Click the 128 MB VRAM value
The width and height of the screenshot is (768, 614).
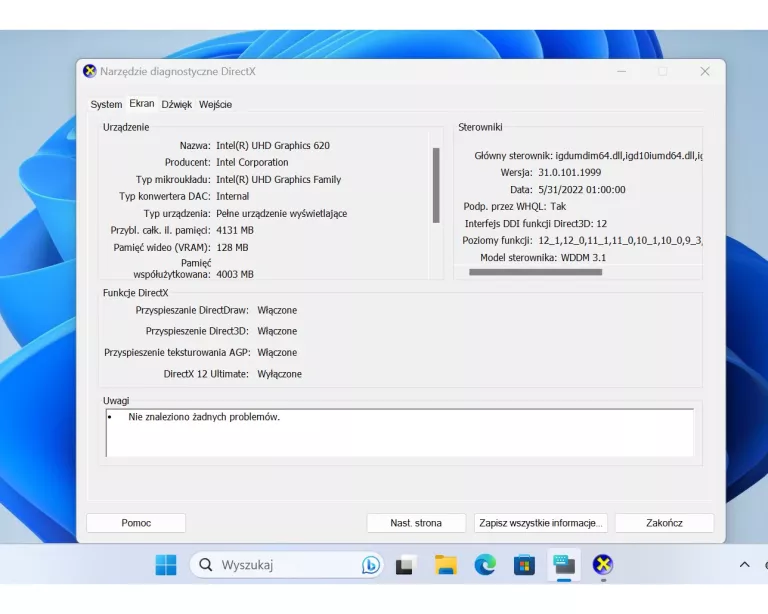coord(232,247)
